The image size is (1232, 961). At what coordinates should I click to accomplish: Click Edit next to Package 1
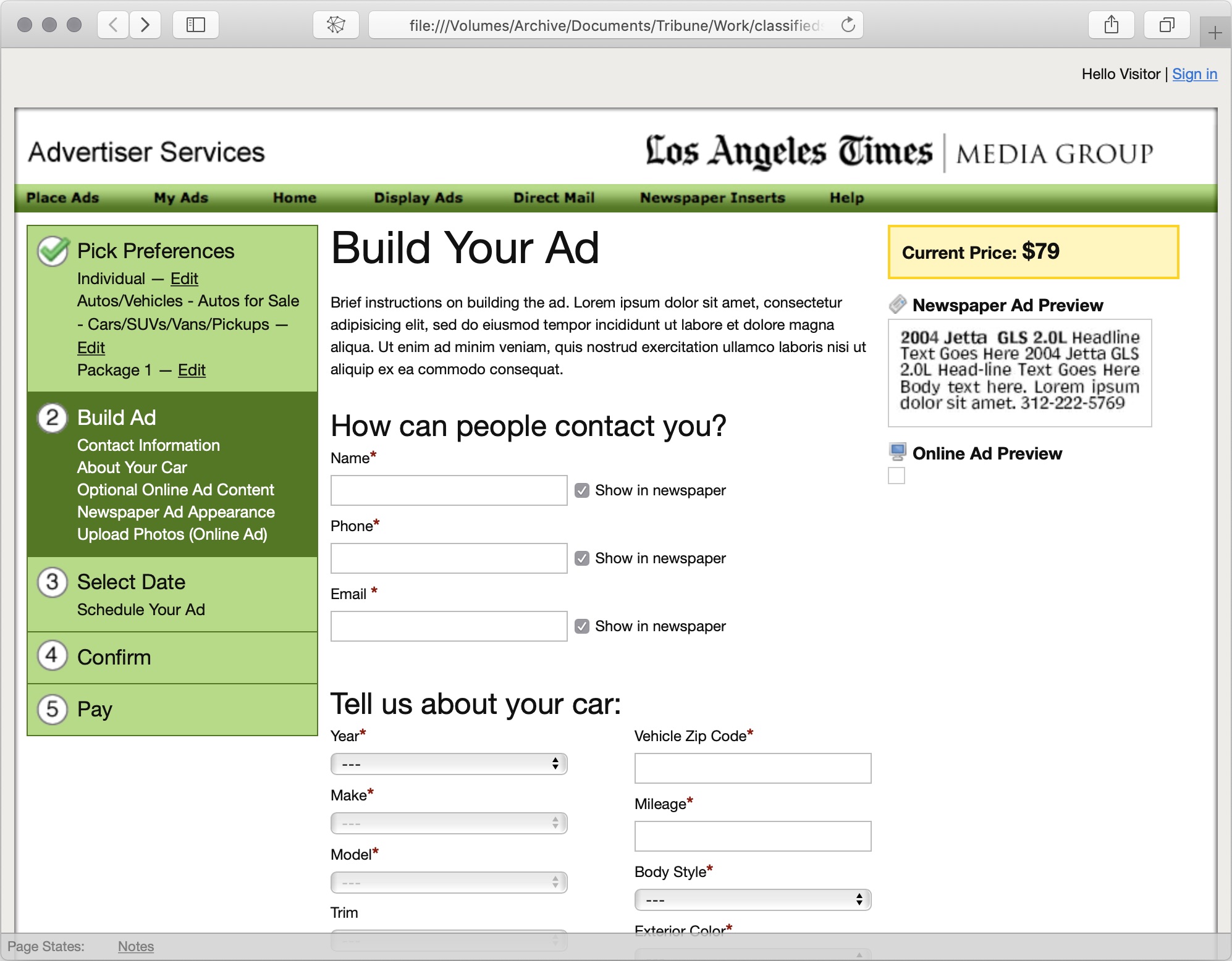191,369
